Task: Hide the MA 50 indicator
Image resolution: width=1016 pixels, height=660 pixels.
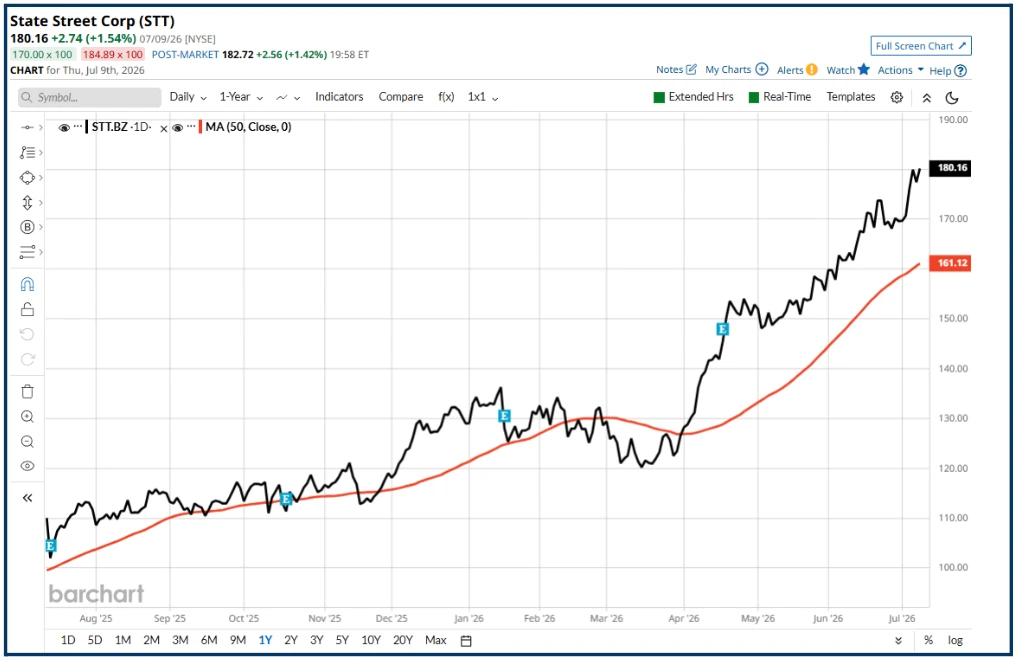Action: coord(178,128)
